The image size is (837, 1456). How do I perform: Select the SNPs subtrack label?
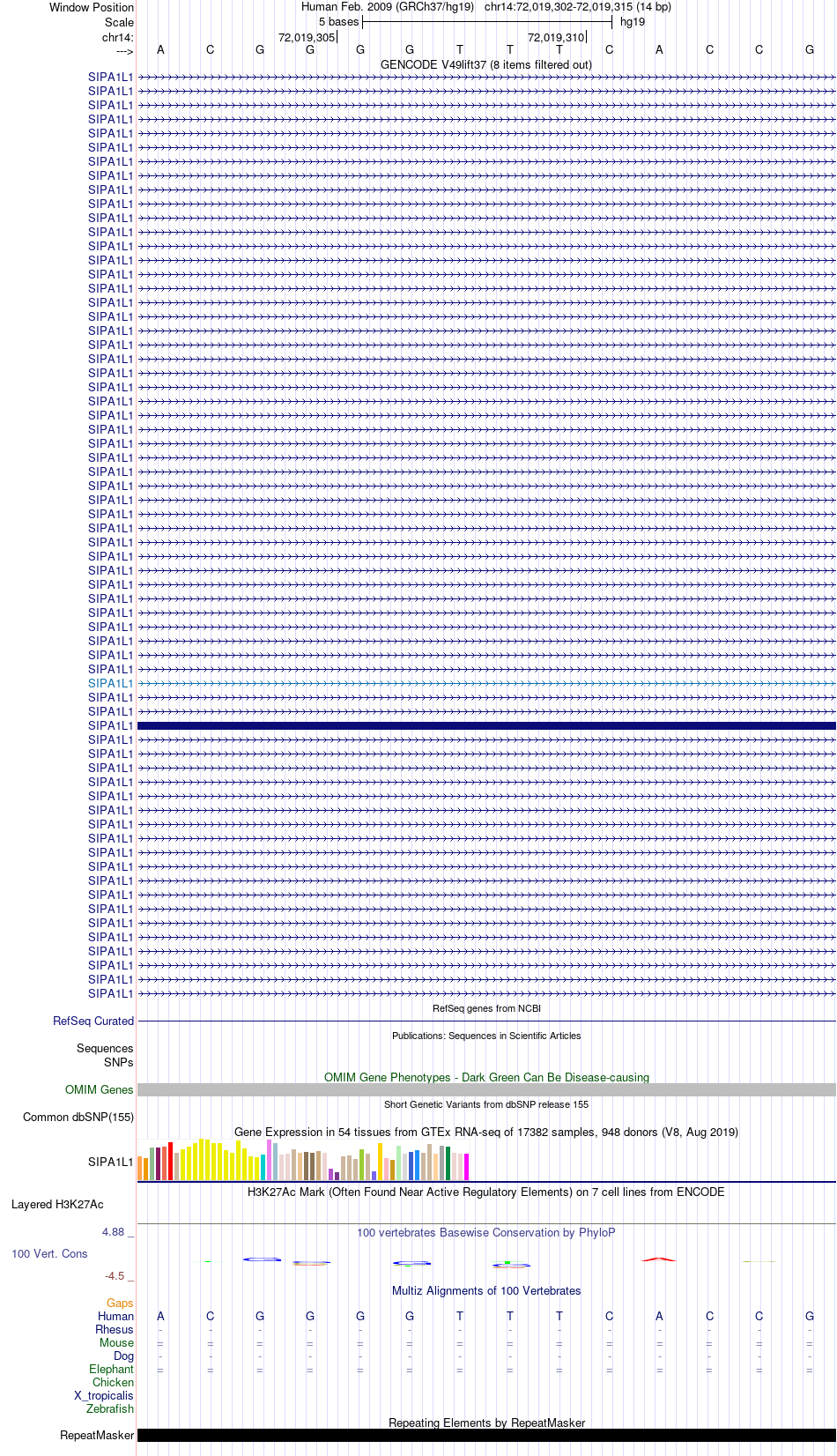click(x=119, y=1062)
